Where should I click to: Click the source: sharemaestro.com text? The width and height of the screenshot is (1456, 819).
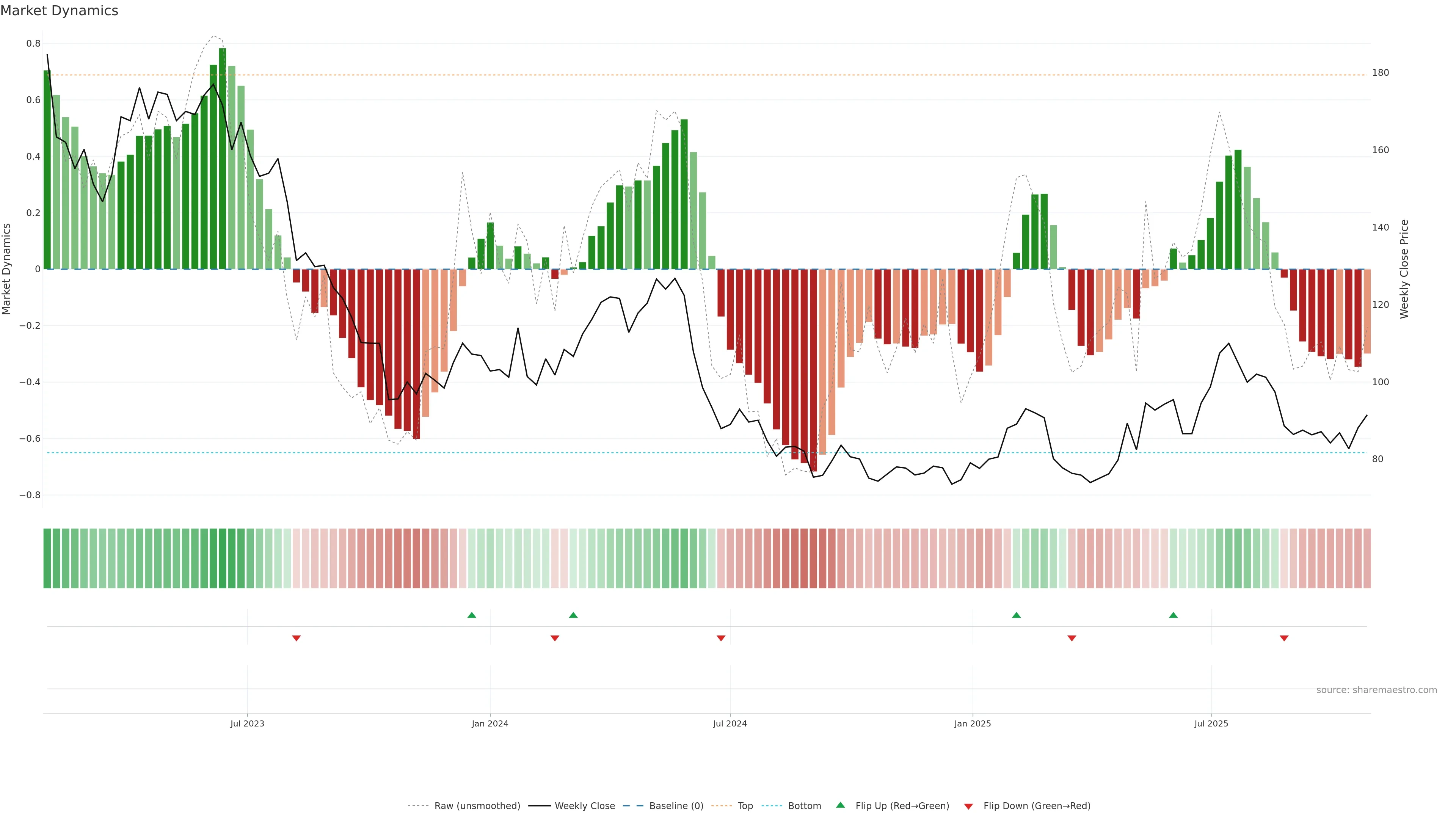click(1376, 690)
